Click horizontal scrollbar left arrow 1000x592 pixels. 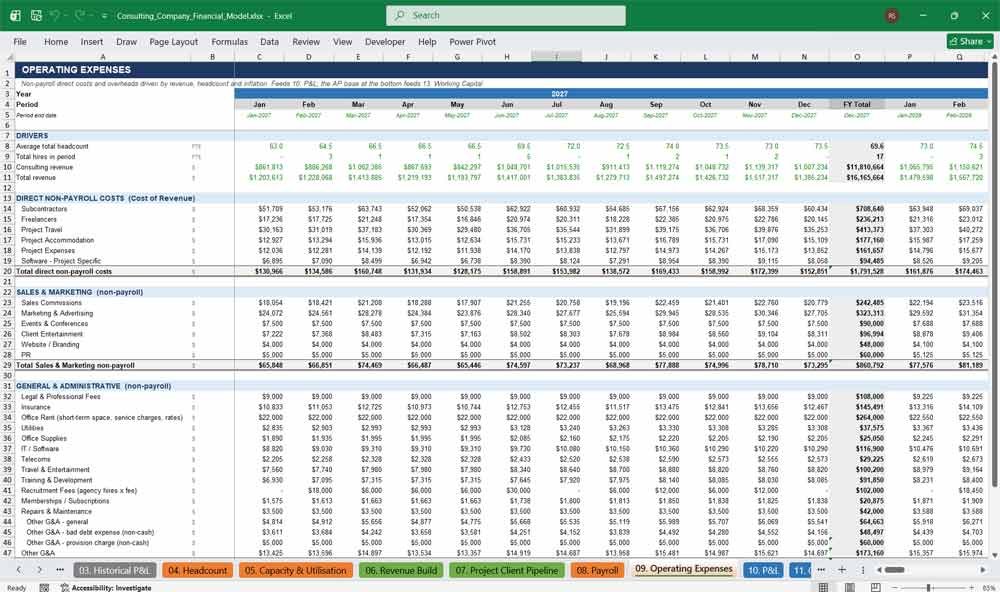(x=879, y=570)
